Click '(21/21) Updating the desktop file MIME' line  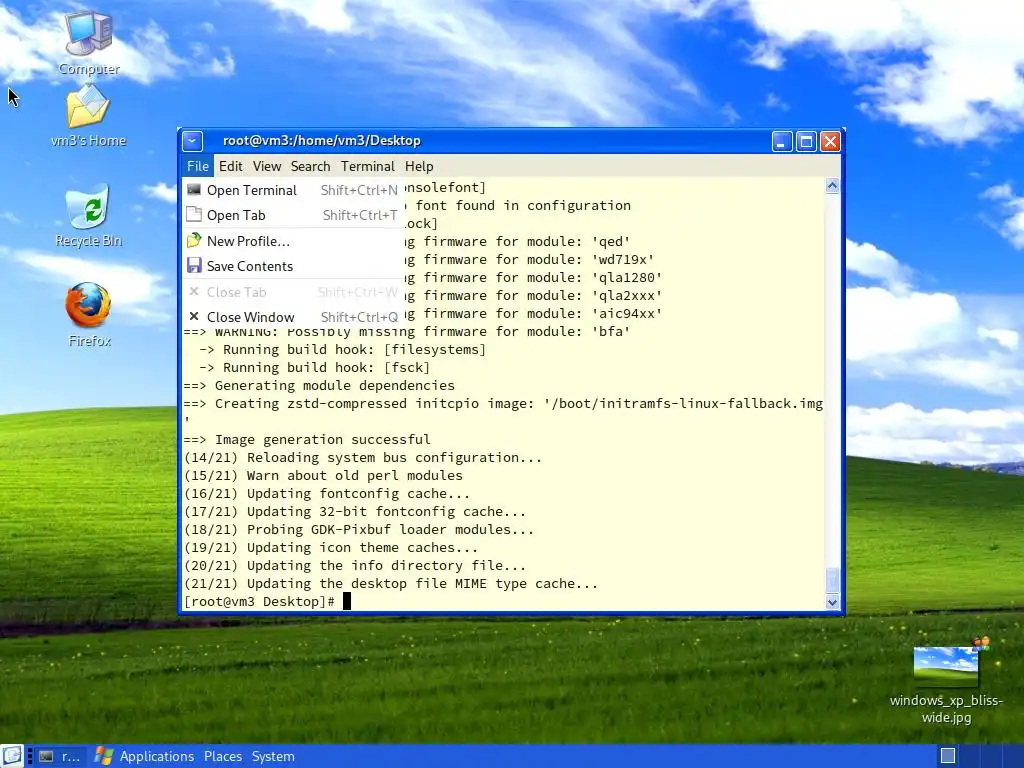coord(391,584)
